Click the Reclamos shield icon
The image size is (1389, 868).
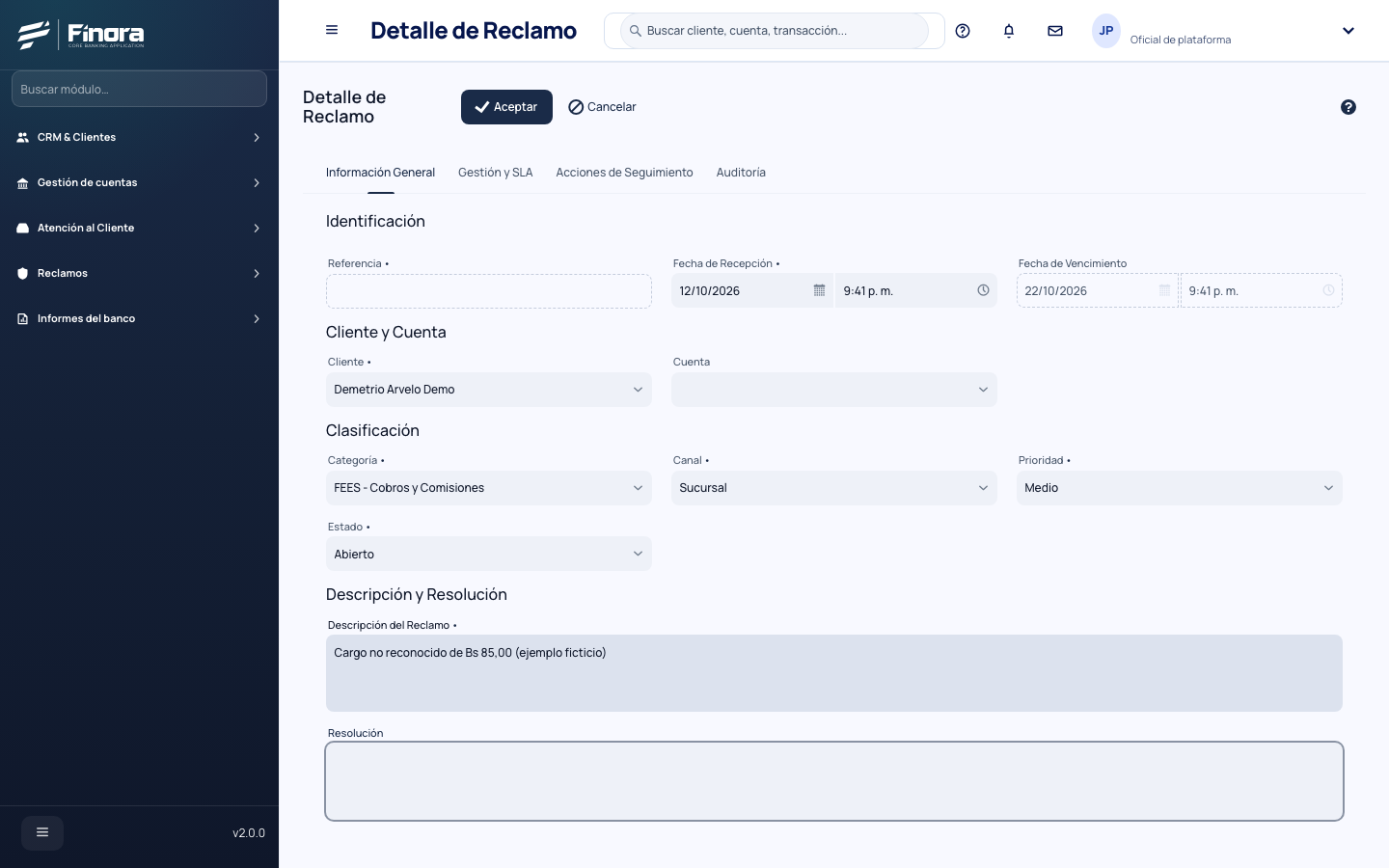point(23,274)
